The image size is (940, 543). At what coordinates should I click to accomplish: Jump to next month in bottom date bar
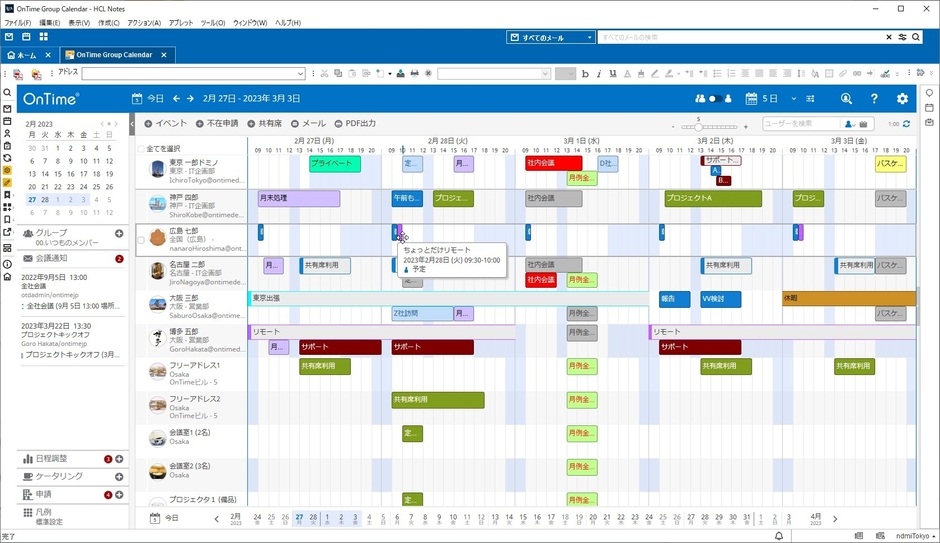(835, 519)
